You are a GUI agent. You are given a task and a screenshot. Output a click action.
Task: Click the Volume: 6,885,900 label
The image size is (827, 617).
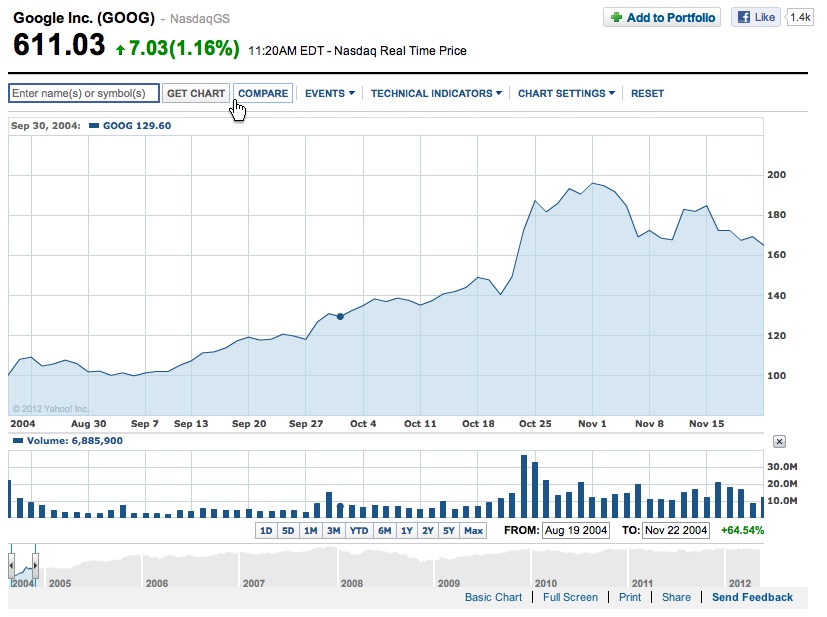pyautogui.click(x=75, y=440)
